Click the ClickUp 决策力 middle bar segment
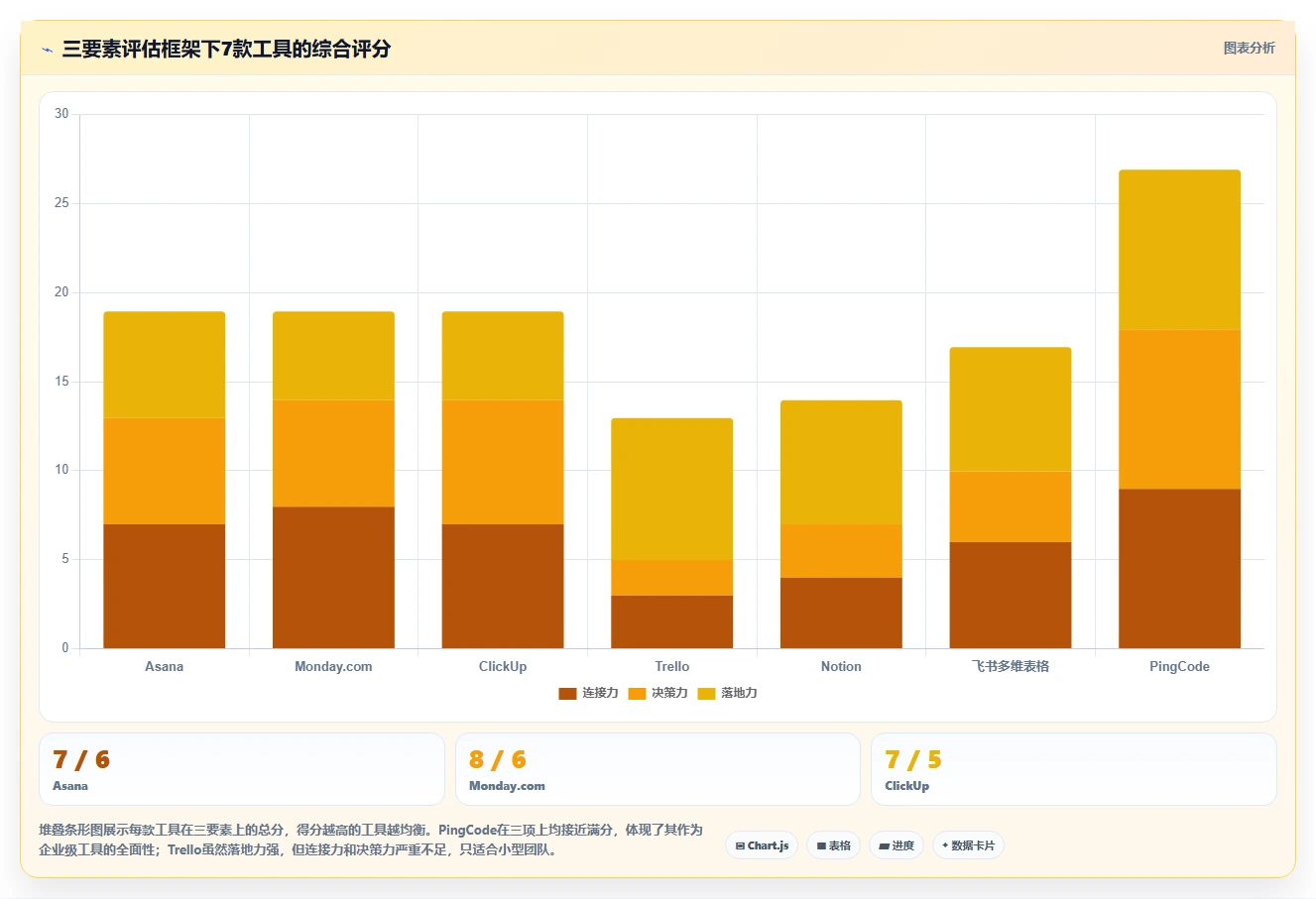 pos(503,463)
